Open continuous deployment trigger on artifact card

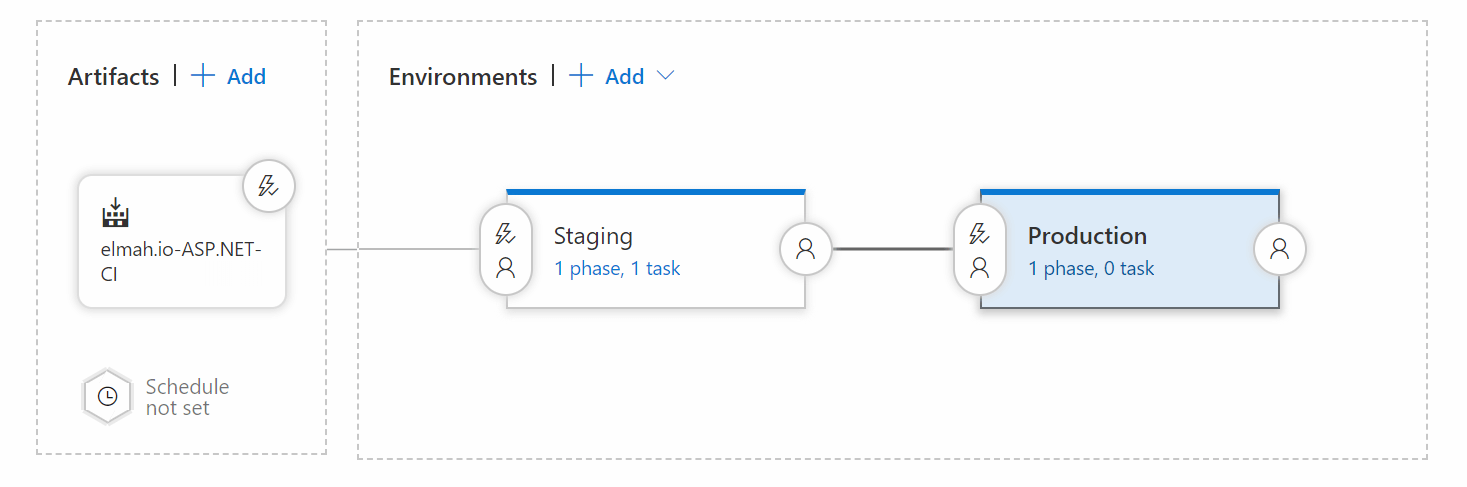click(x=268, y=185)
